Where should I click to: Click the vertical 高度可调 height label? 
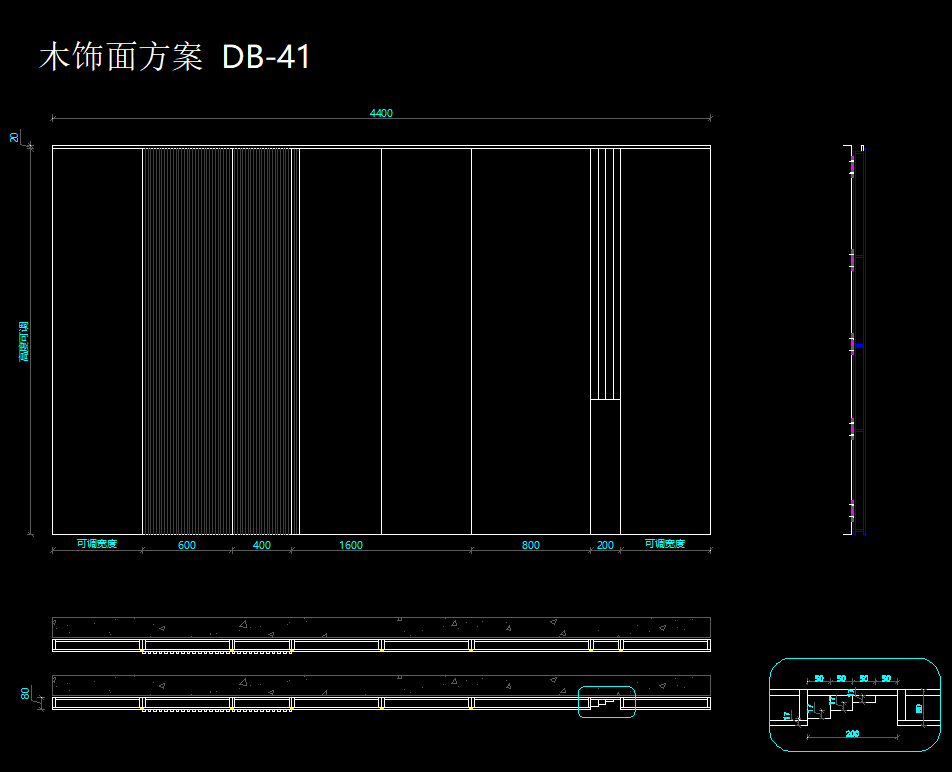pos(24,341)
